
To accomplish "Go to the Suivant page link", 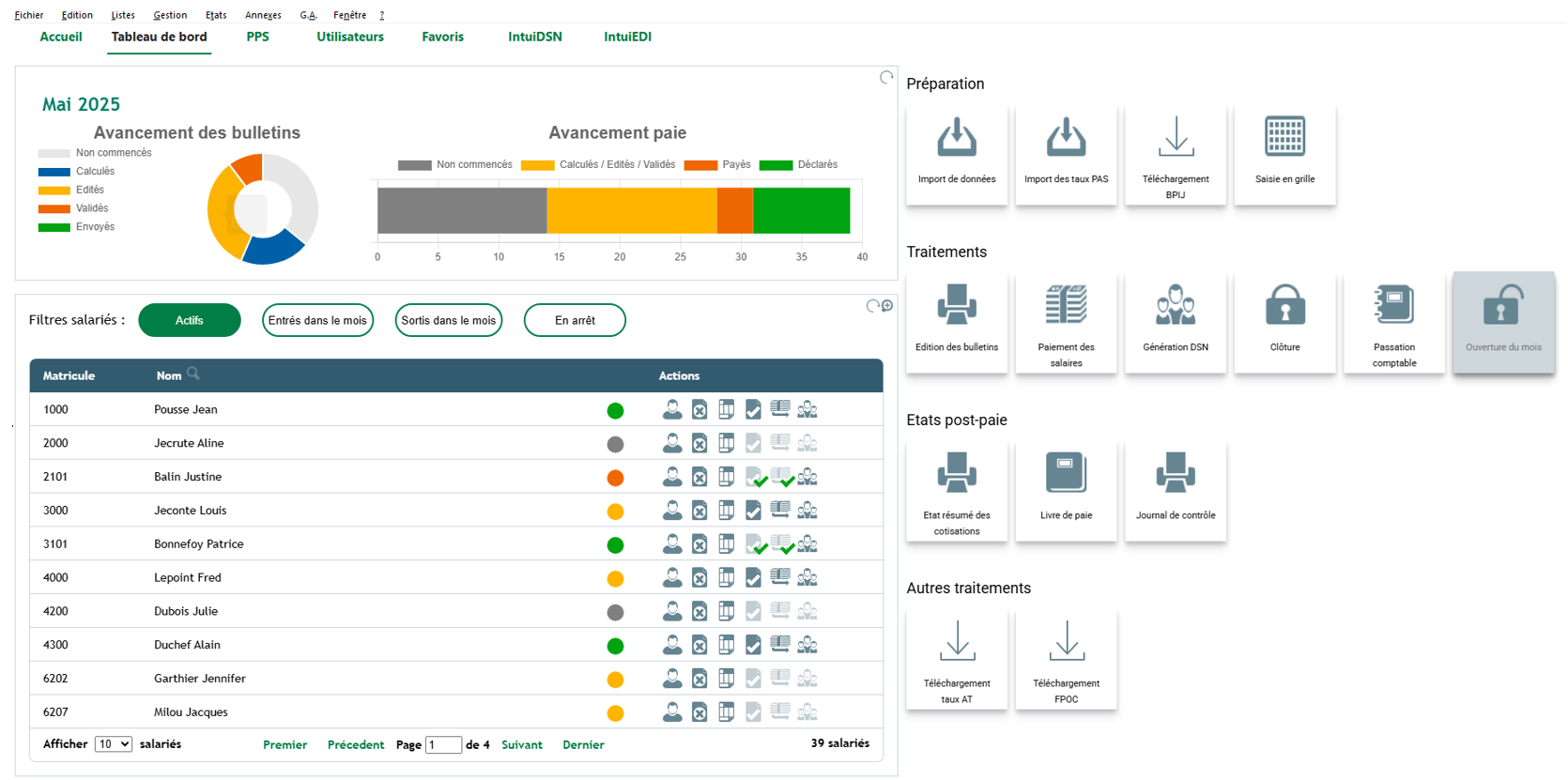I will pos(522,744).
